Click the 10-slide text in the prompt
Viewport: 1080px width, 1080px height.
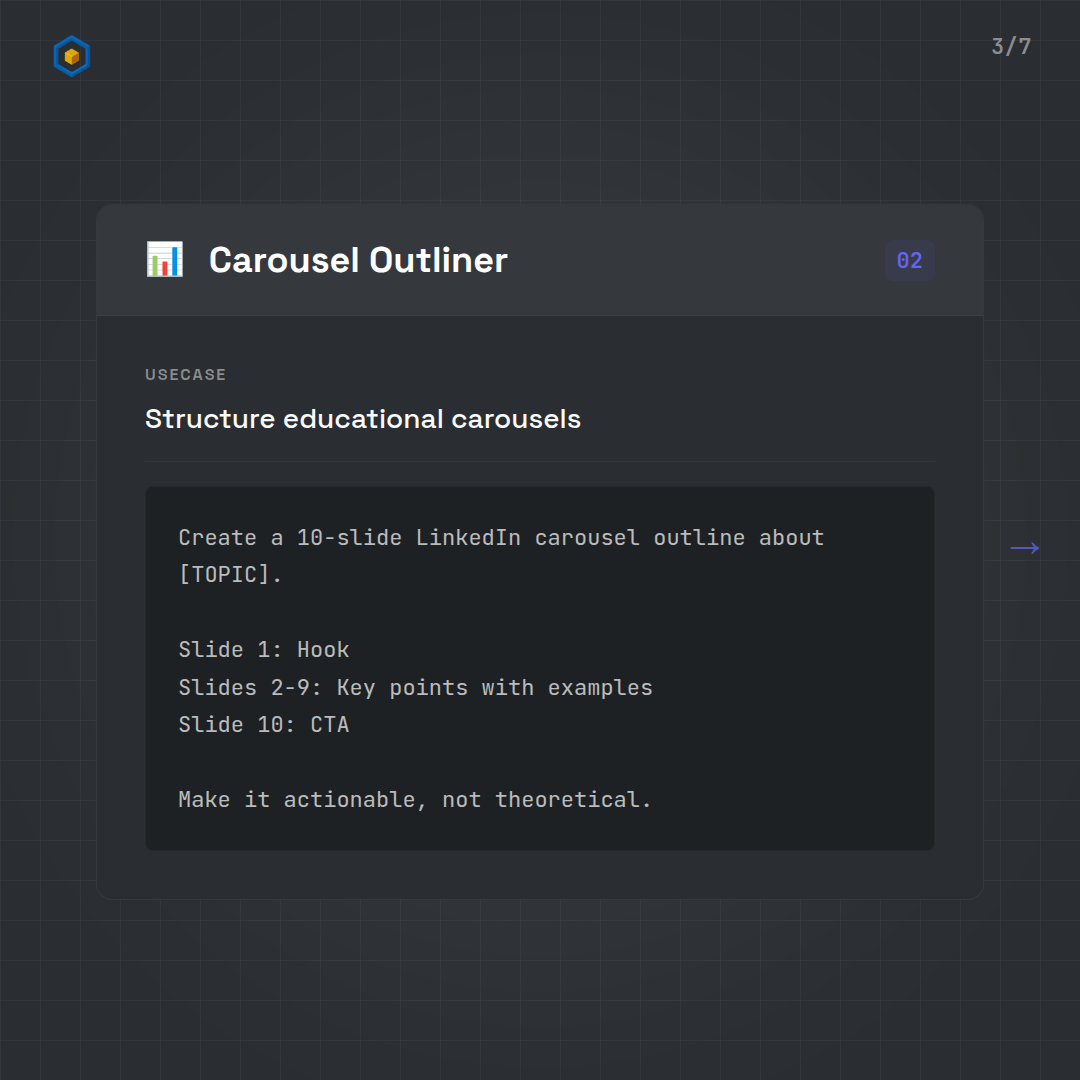pos(349,538)
